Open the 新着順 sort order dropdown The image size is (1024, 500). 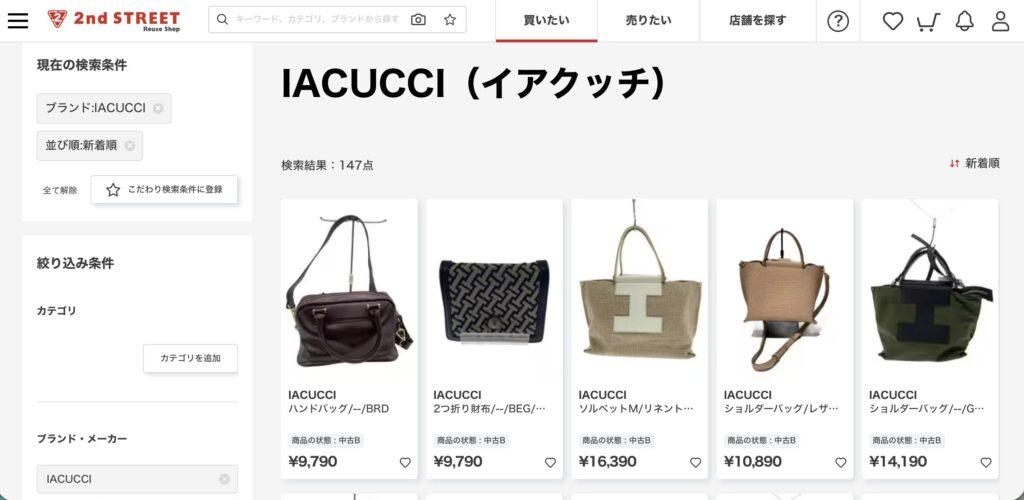(x=974, y=163)
